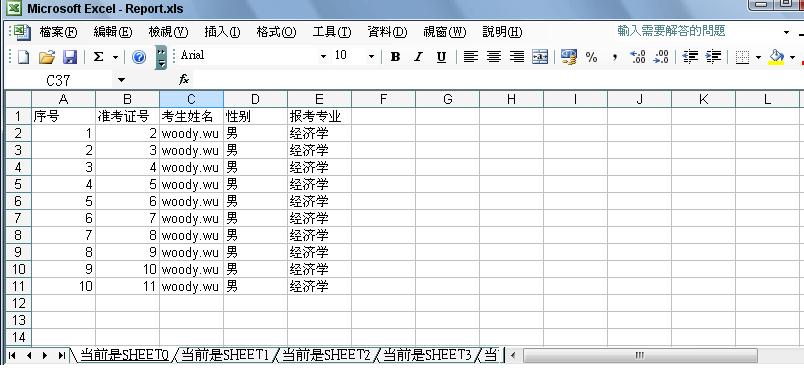
Task: Click Decrease Indent icon
Action: tap(691, 57)
